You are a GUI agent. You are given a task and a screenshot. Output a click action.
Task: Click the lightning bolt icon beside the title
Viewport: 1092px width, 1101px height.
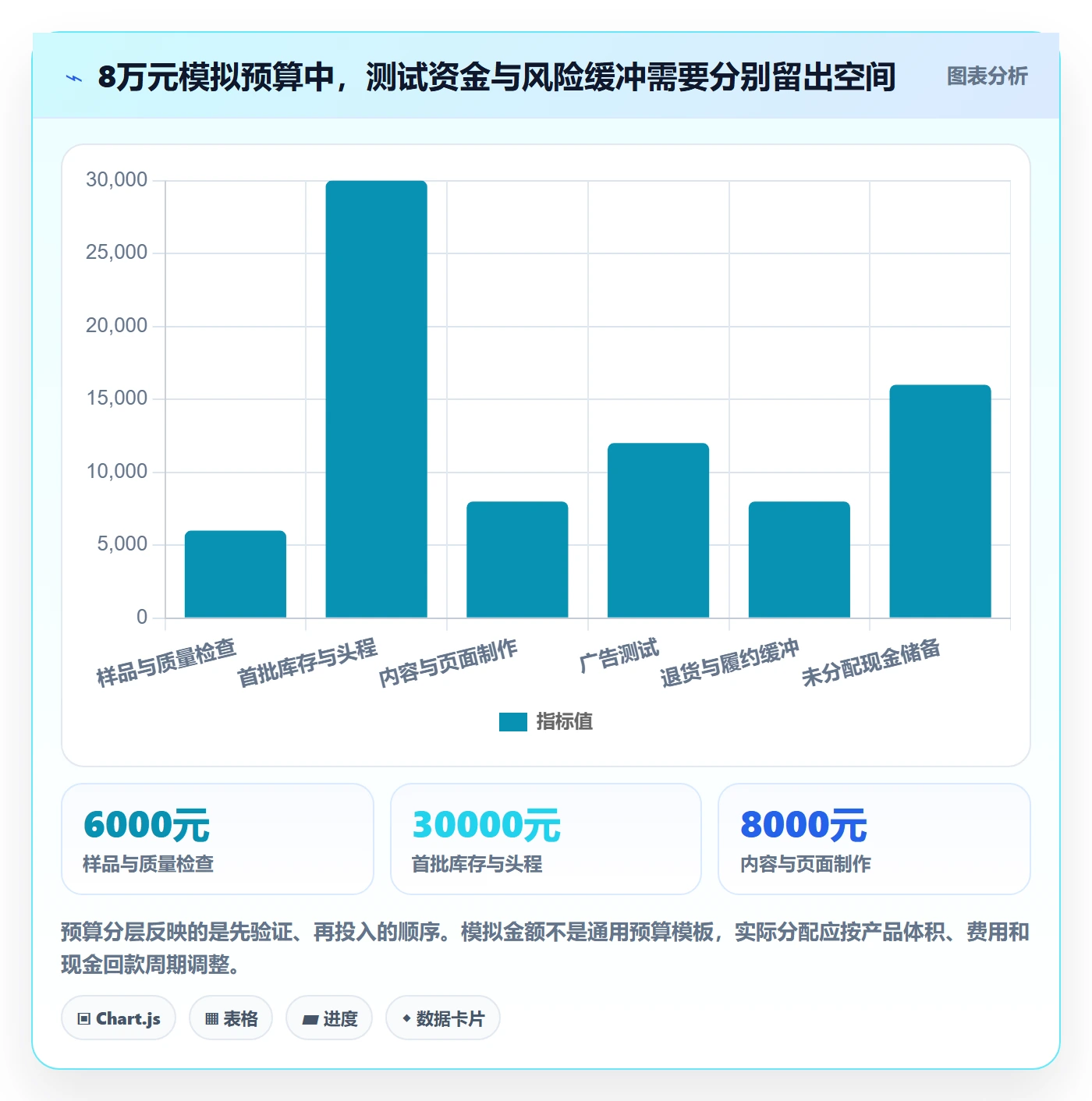tap(74, 78)
